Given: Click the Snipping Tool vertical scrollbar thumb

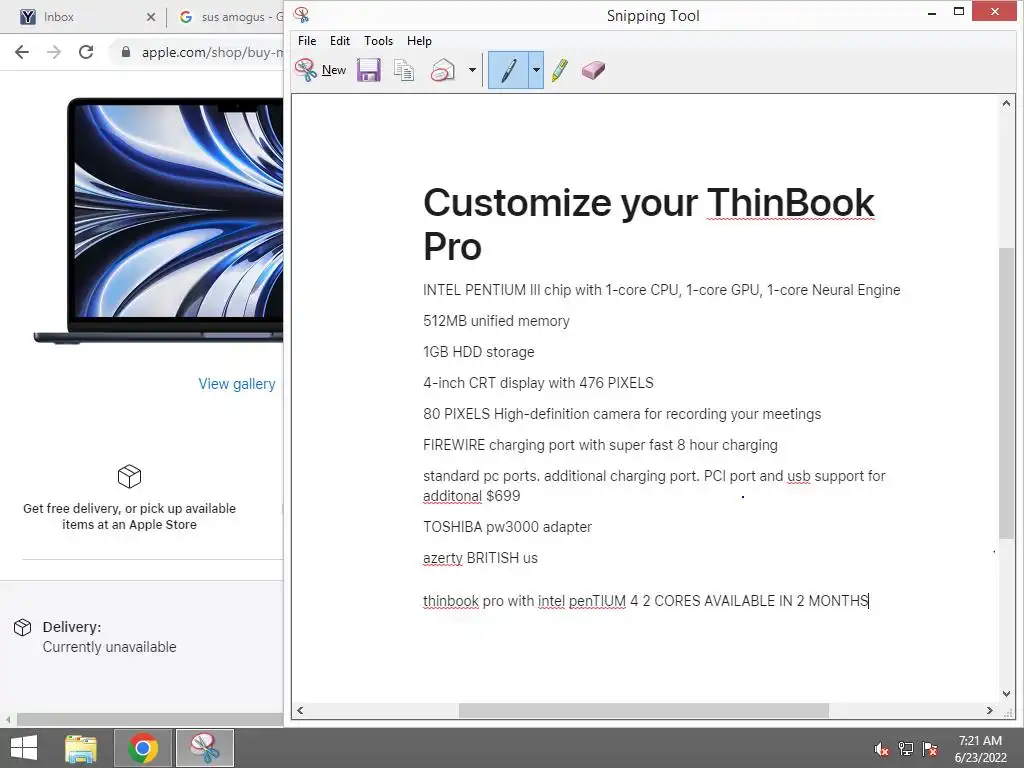Looking at the screenshot, I should click(1006, 393).
